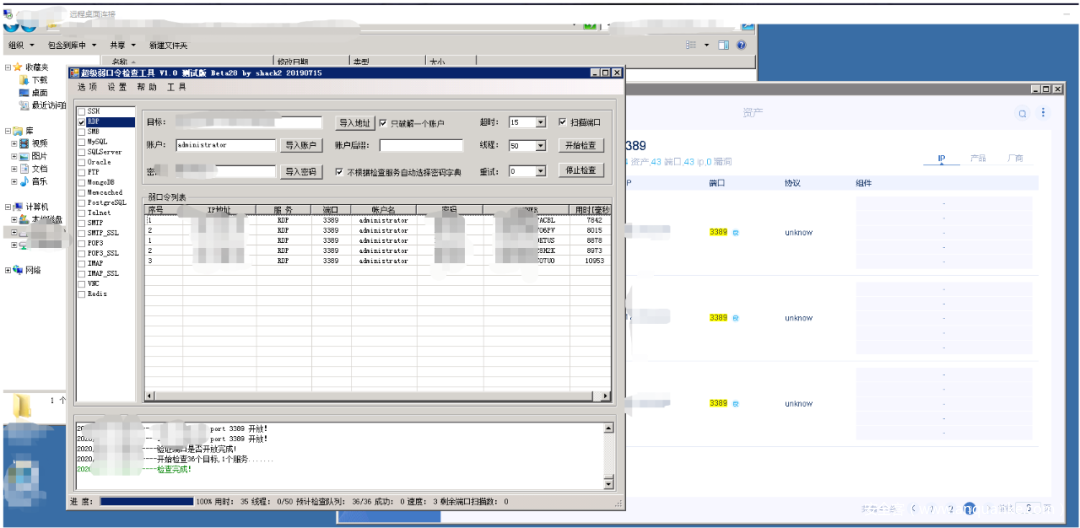The image size is (1080, 528).
Task: Click the 开始检查 button
Action: 581,146
